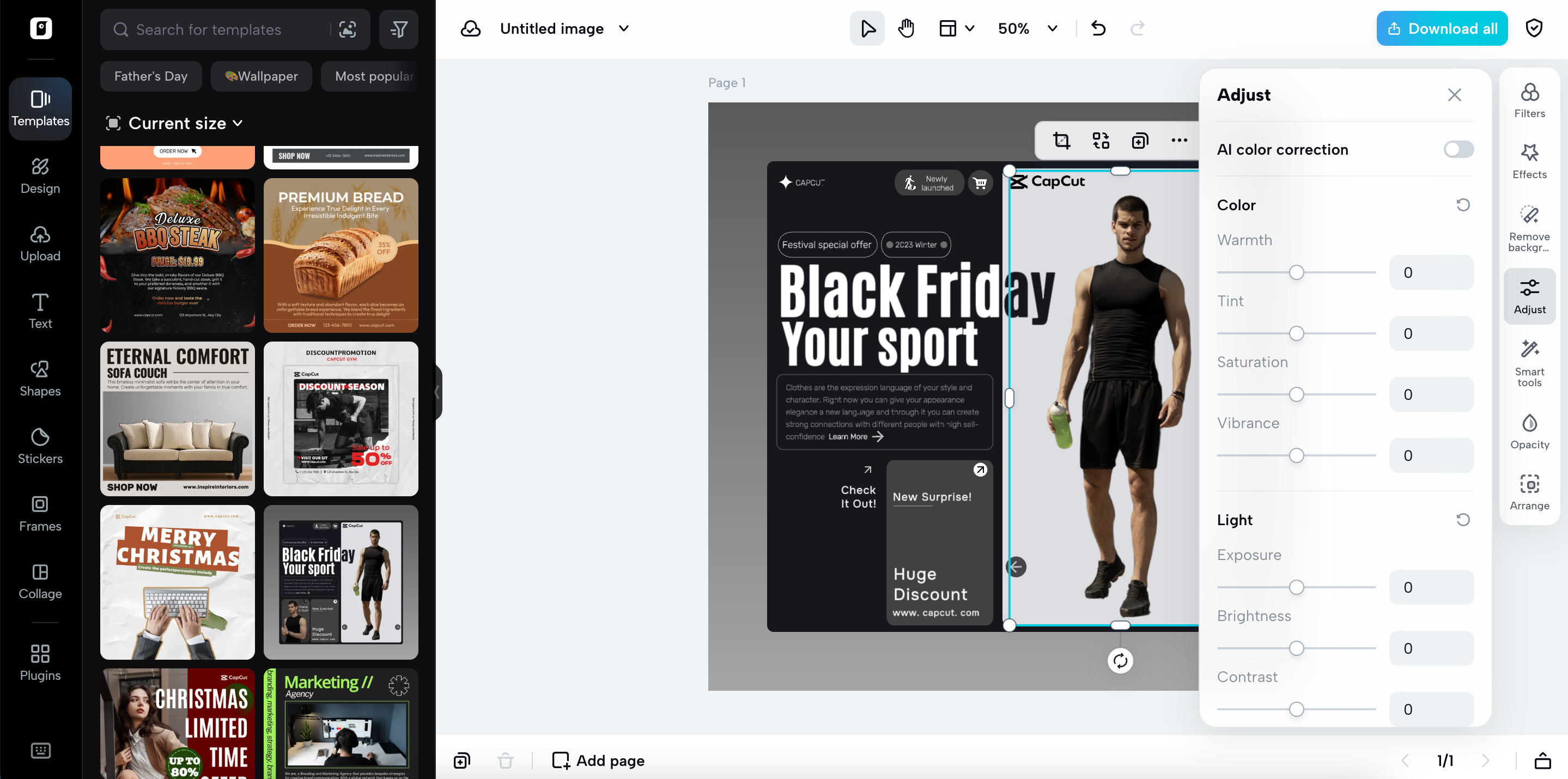Open the Shapes panel
Image resolution: width=1568 pixels, height=779 pixels.
[40, 379]
